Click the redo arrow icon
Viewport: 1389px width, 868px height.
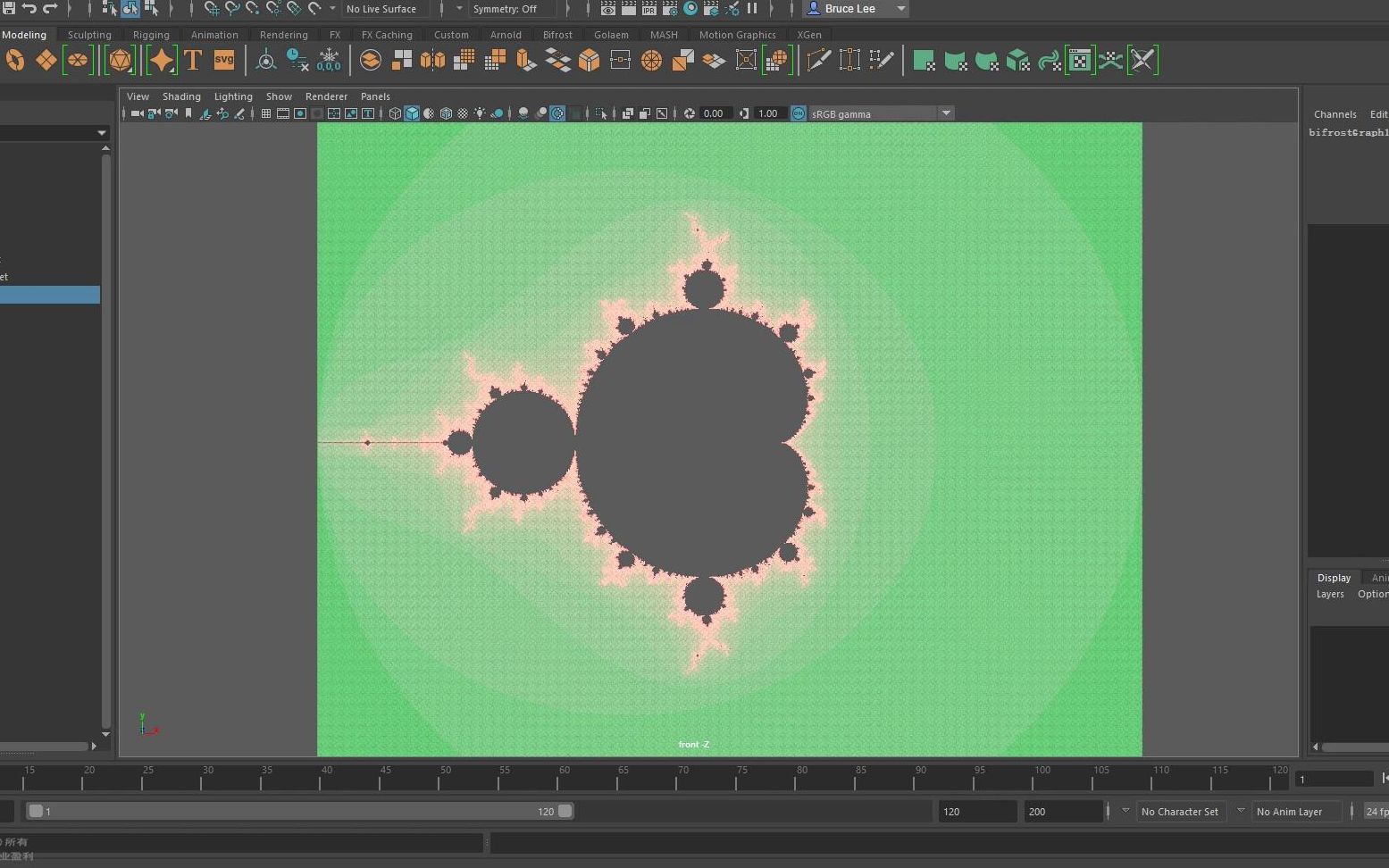(x=50, y=9)
